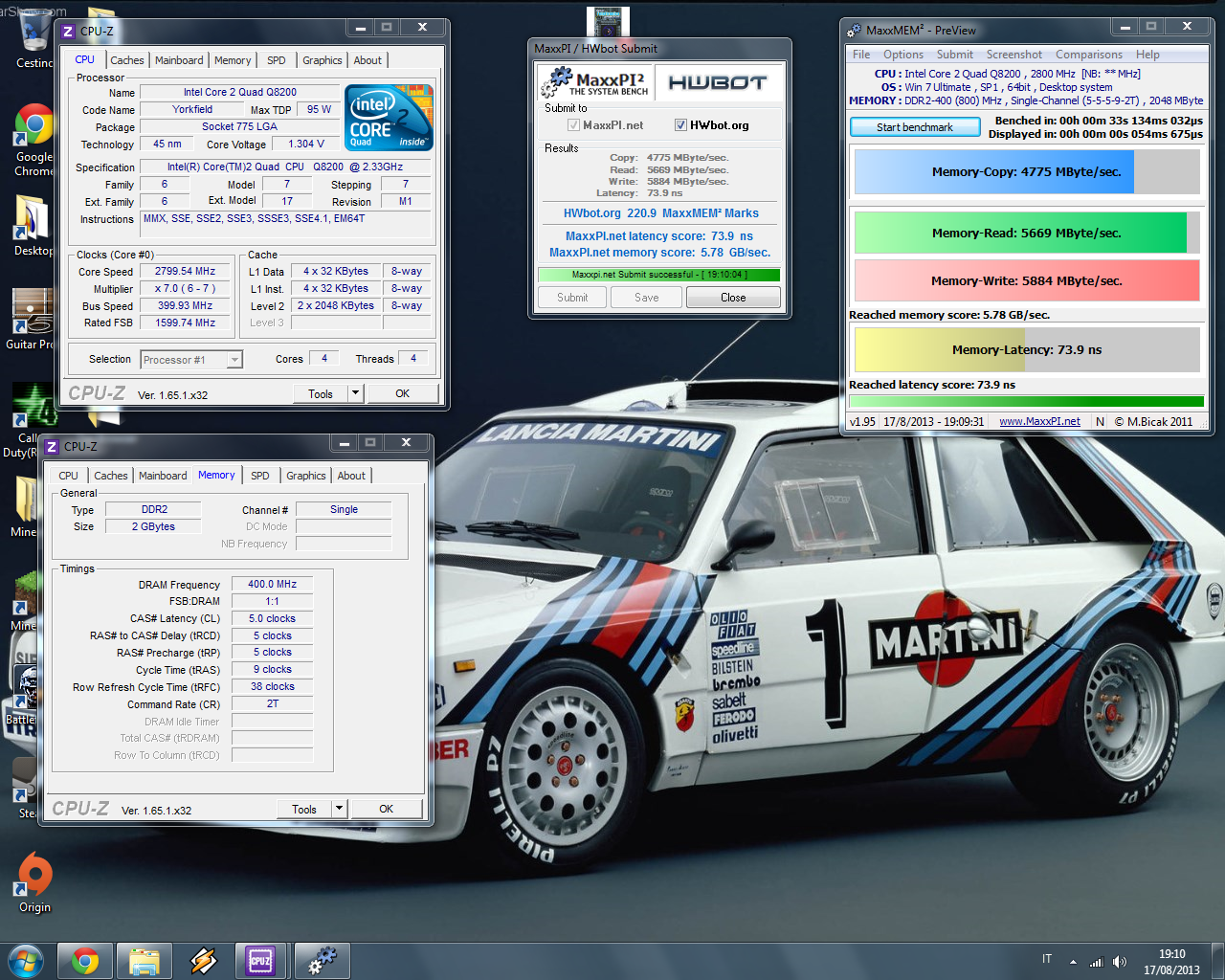Click Close button in HWbot Submit dialog
Viewport: 1225px width, 980px height.
733,298
